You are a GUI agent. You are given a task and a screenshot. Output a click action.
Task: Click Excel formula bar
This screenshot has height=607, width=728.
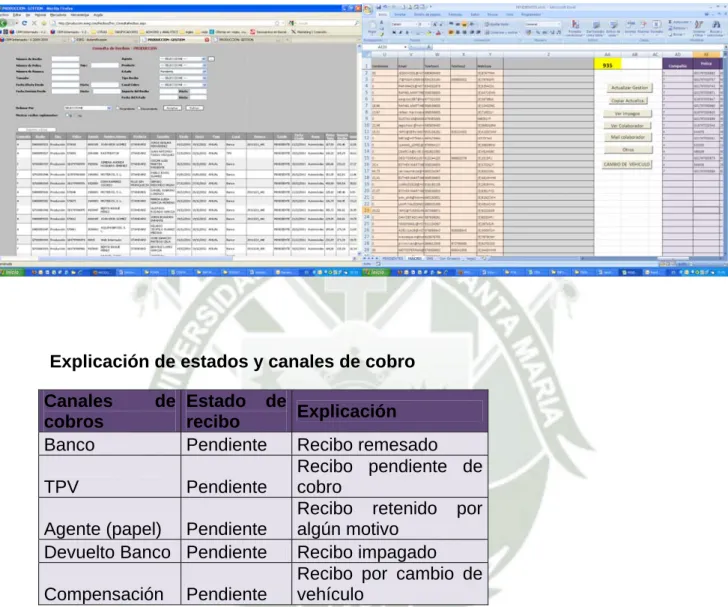pos(576,47)
